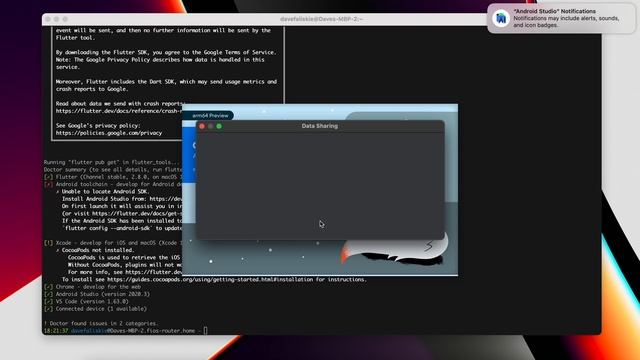Click the 'See Google's privacy policy:' line
The height and width of the screenshot is (360, 640).
coord(98,126)
